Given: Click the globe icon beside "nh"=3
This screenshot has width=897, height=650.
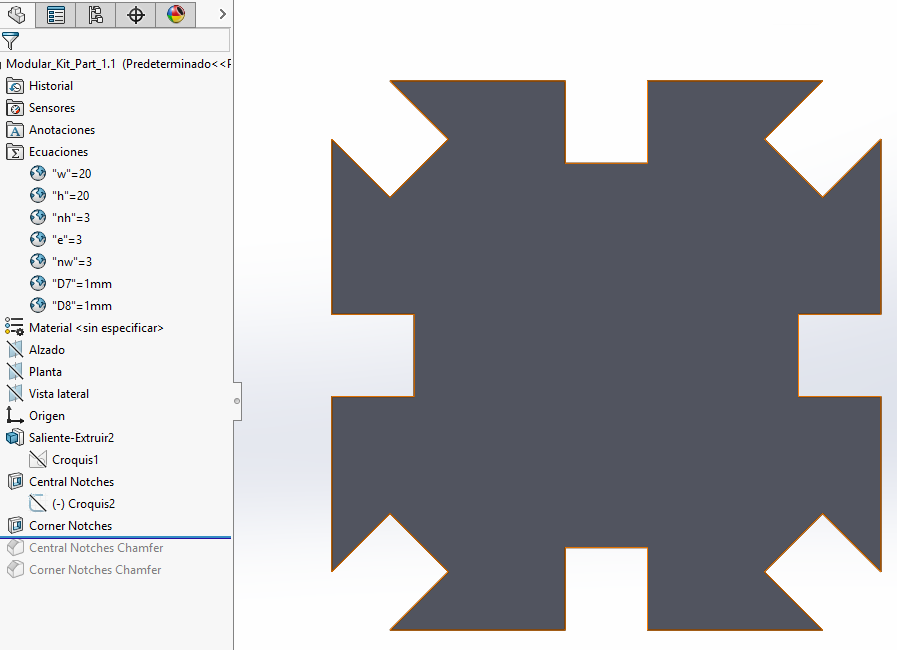Looking at the screenshot, I should [x=38, y=217].
